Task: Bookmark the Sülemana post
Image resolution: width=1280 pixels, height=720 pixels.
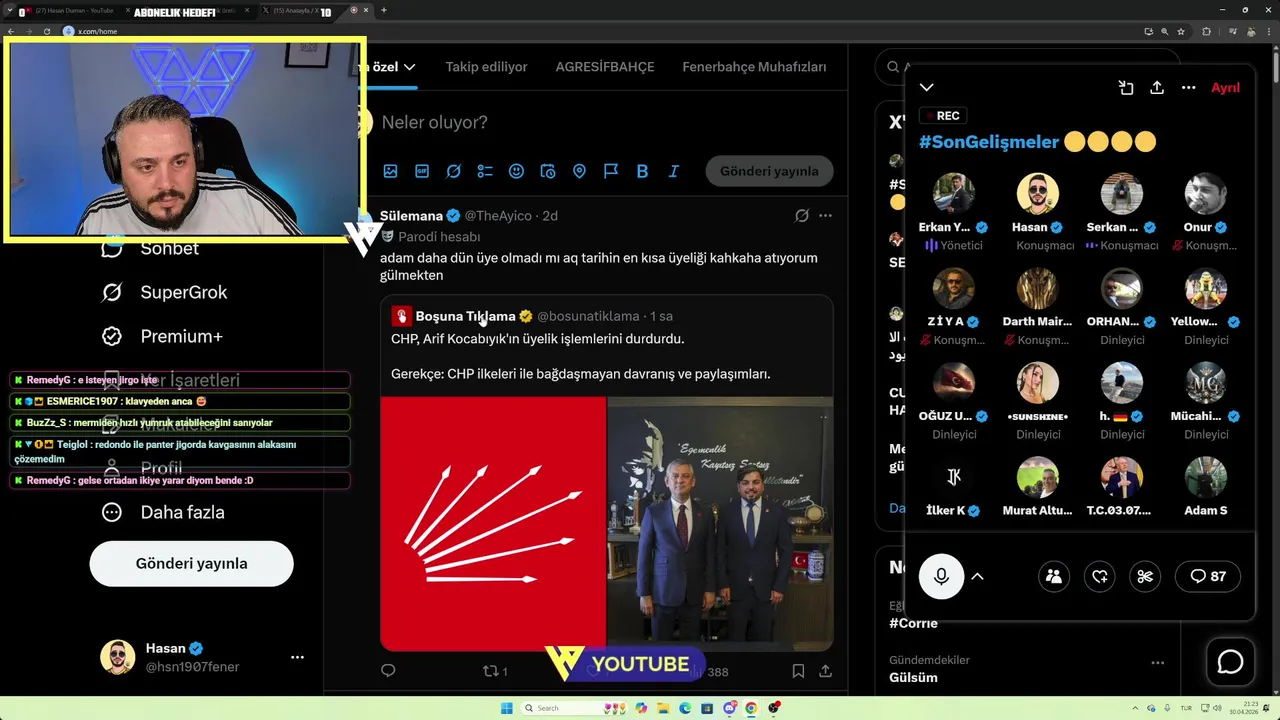Action: 798,671
